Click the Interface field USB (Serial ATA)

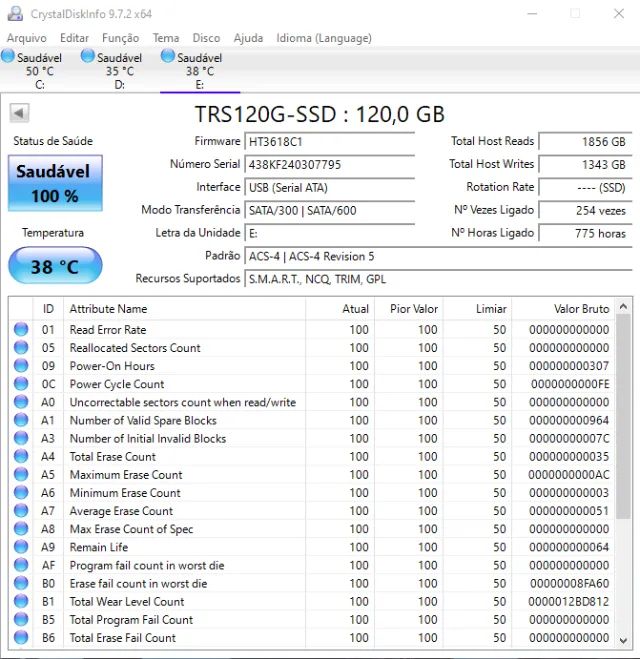(x=329, y=187)
